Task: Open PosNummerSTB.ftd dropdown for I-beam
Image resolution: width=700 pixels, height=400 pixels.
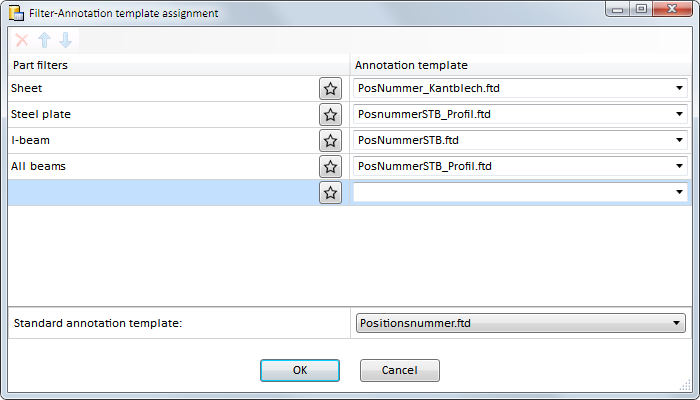Action: pos(520,140)
